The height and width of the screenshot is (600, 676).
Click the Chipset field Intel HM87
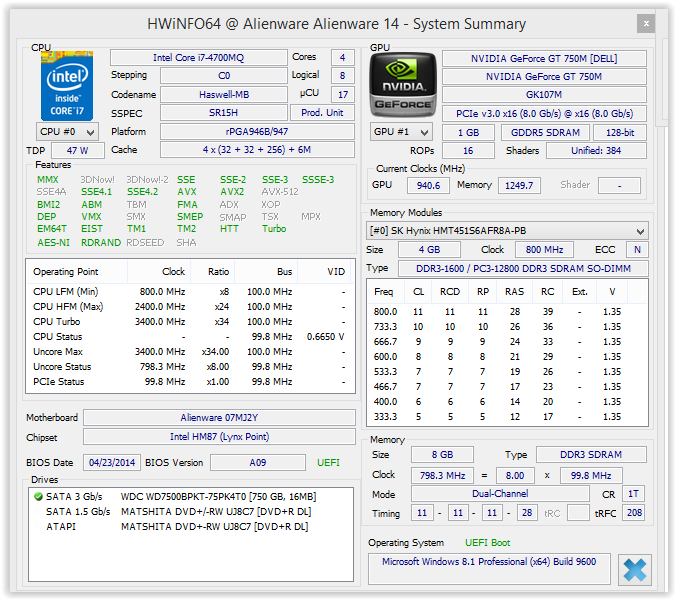(x=219, y=437)
